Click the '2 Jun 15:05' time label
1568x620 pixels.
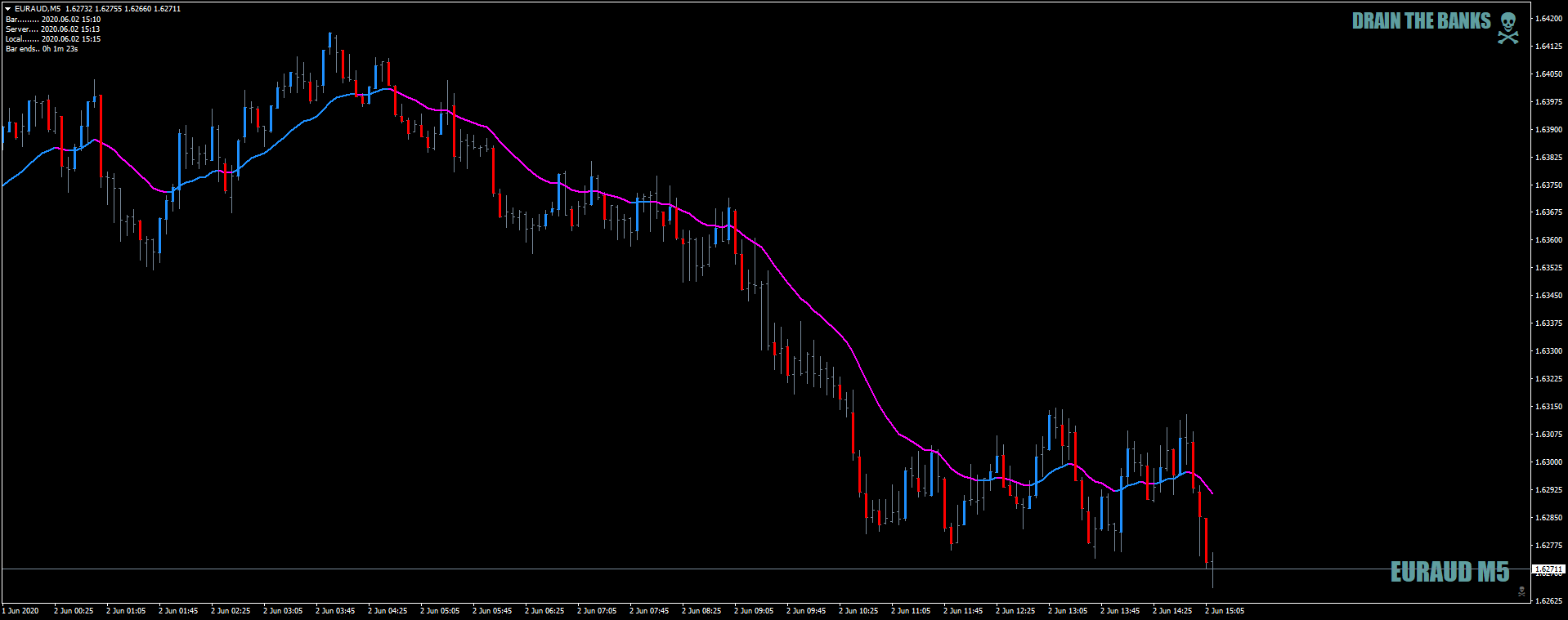[x=1225, y=610]
